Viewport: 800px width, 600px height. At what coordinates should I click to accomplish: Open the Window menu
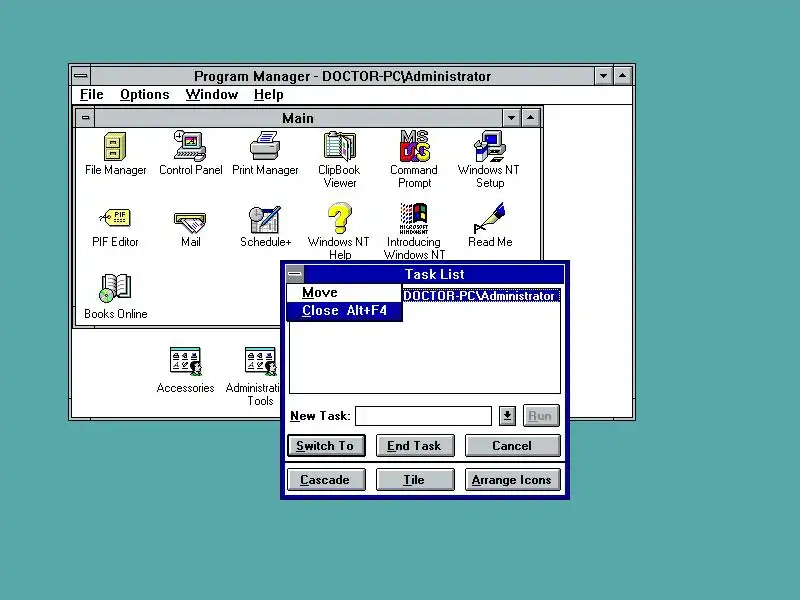pyautogui.click(x=212, y=94)
